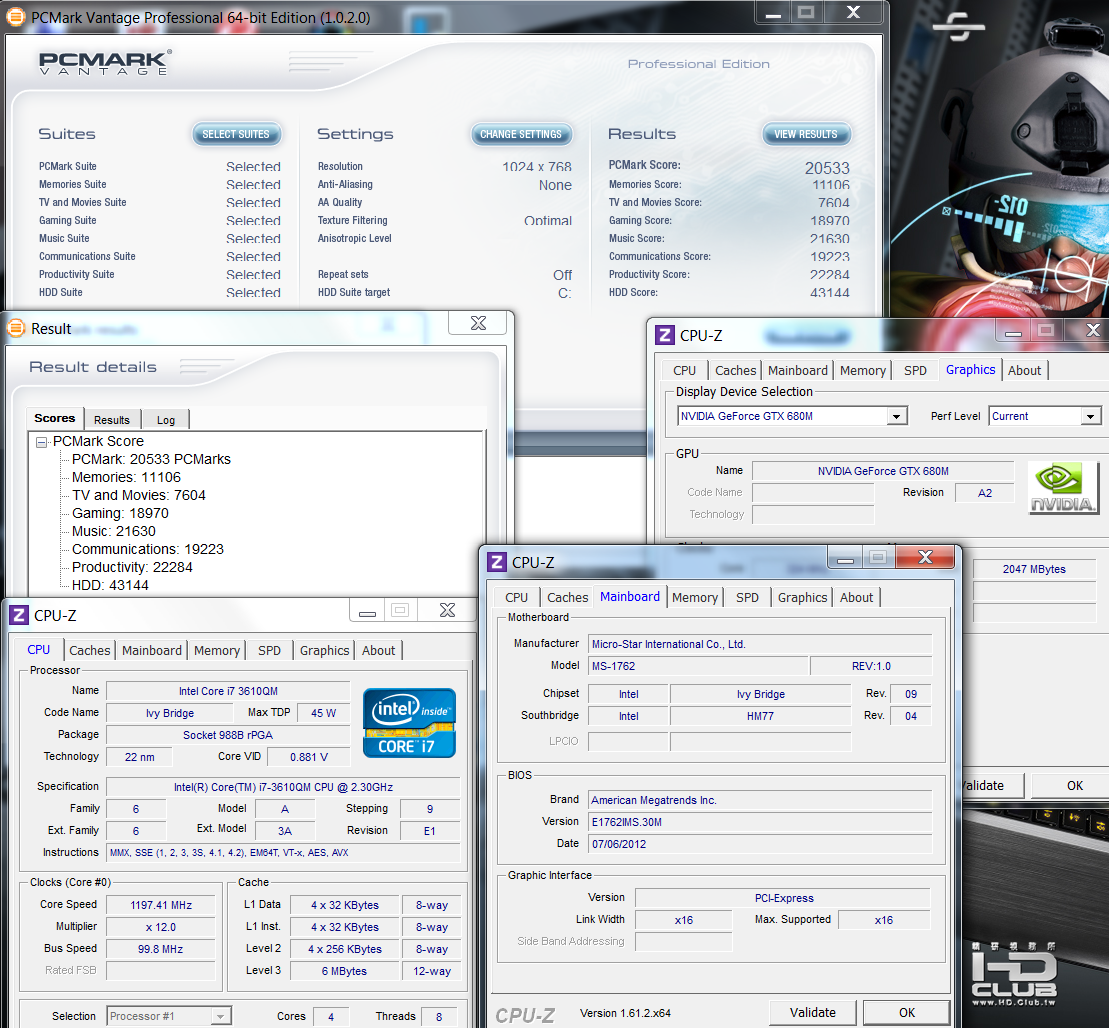Switch to Results tab in Result window

coord(112,420)
